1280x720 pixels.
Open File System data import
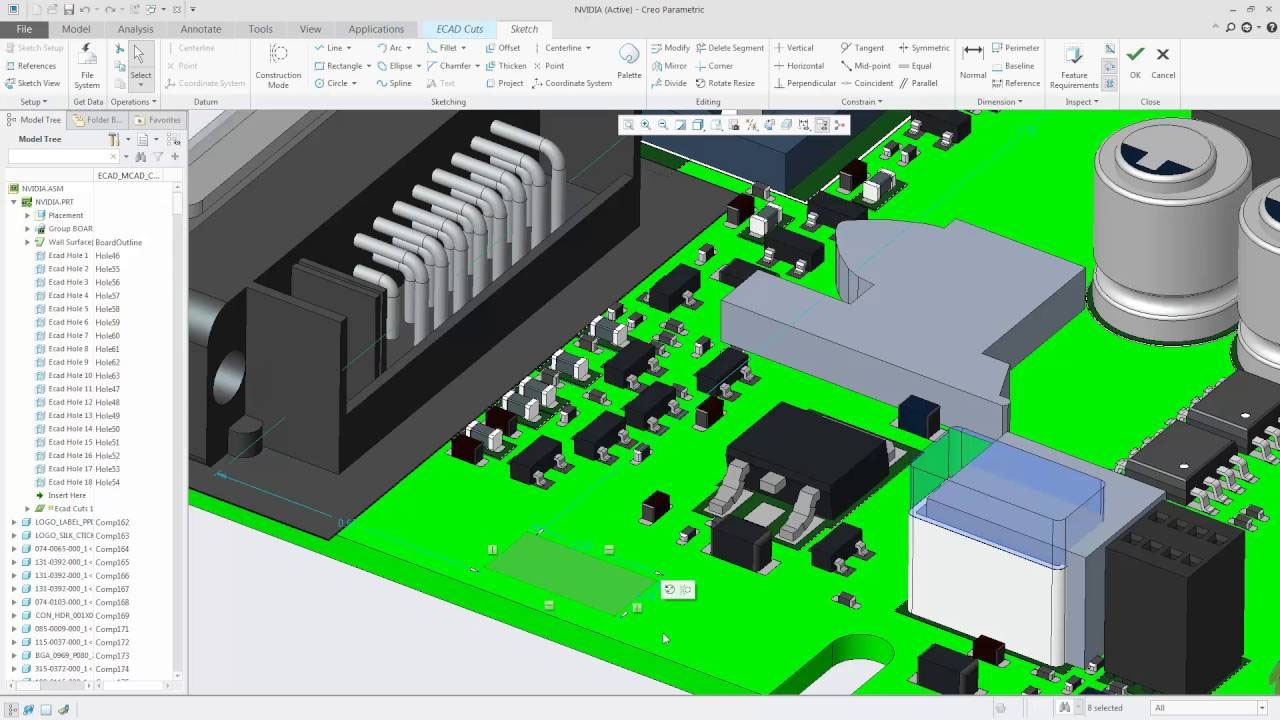(x=87, y=66)
